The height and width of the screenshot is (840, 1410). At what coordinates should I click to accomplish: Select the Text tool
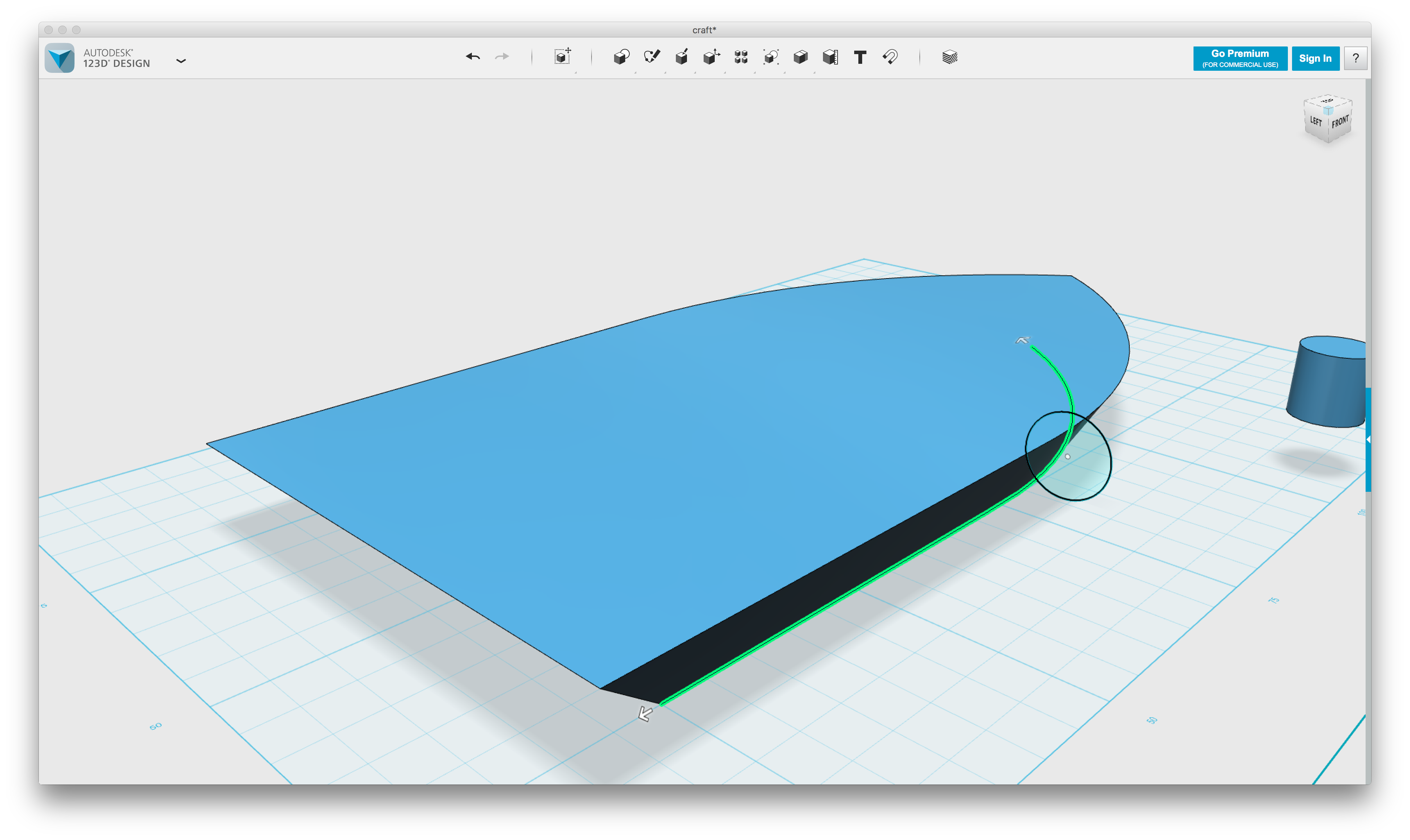(x=860, y=57)
